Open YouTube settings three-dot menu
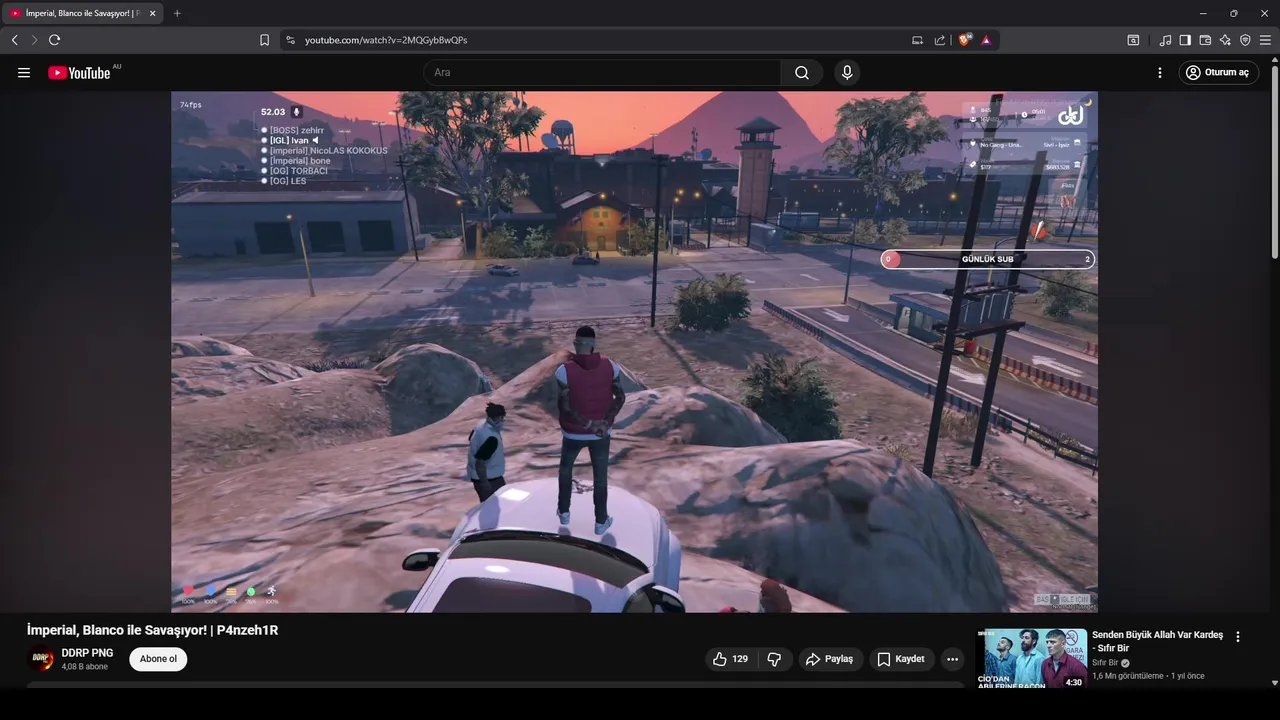The image size is (1280, 720). (x=1160, y=73)
